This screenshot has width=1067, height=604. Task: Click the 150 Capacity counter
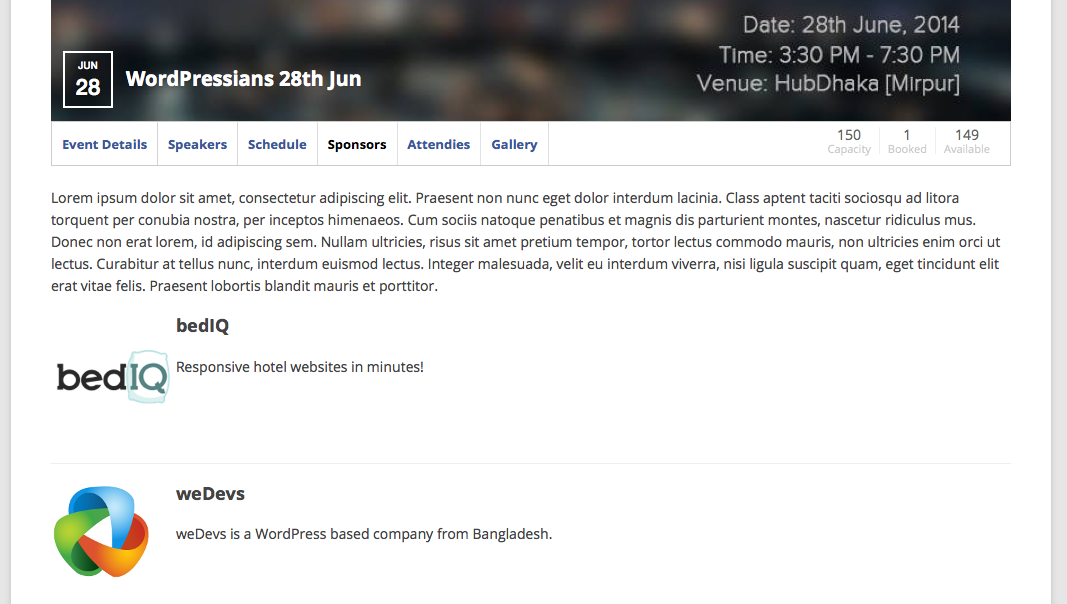pyautogui.click(x=849, y=141)
